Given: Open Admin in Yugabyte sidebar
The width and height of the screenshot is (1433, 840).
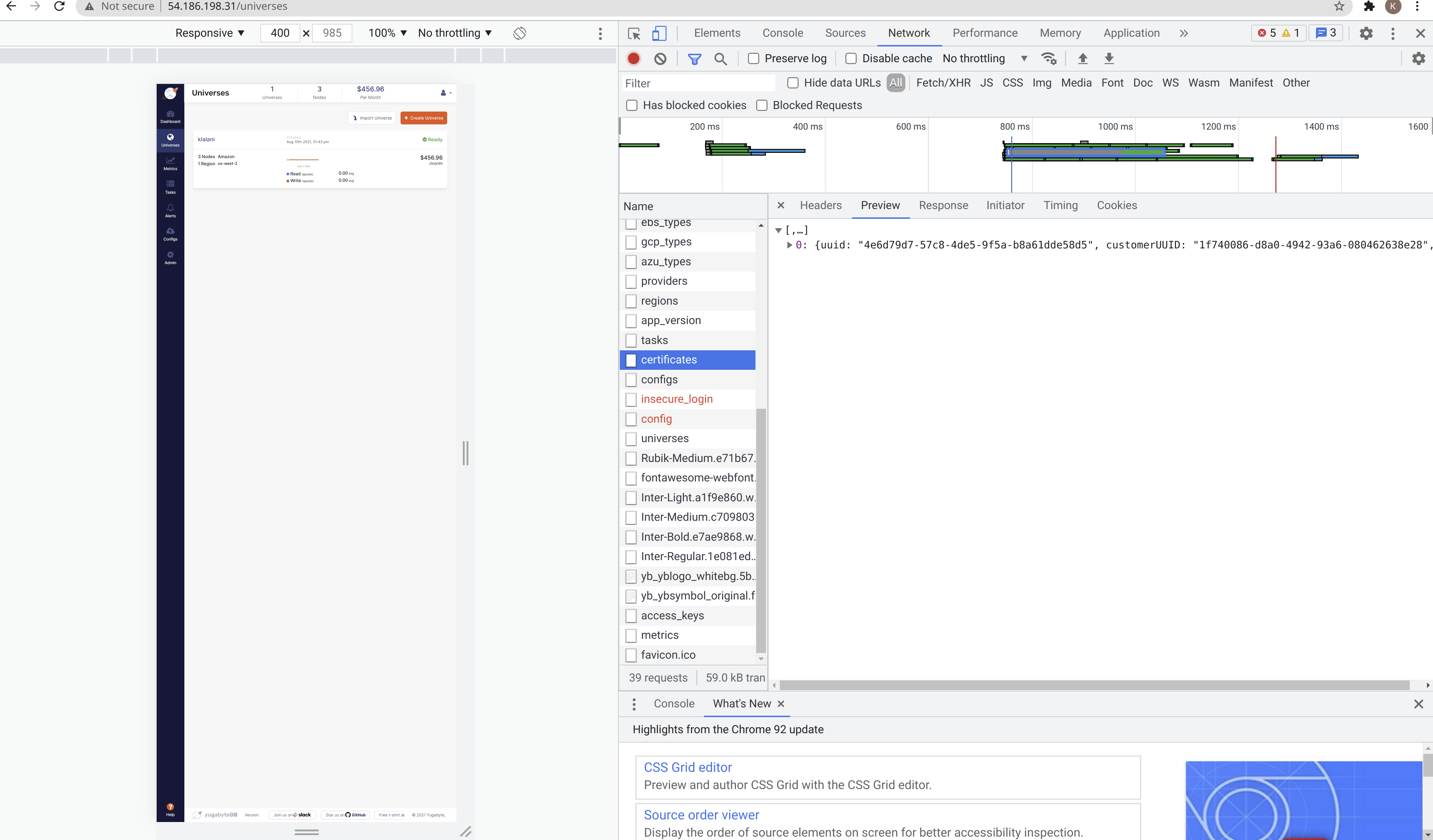Looking at the screenshot, I should coord(170,258).
